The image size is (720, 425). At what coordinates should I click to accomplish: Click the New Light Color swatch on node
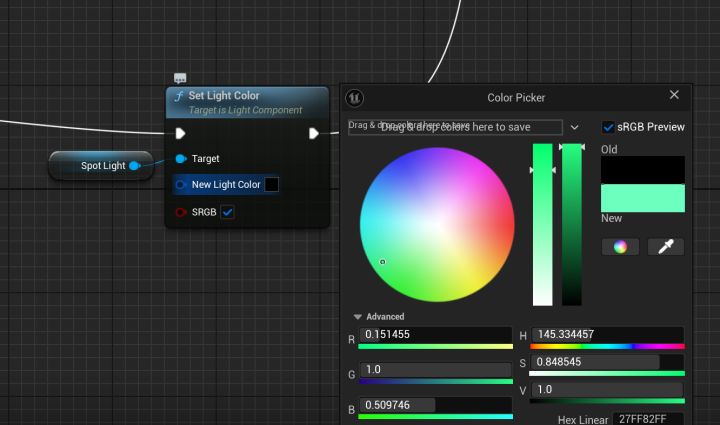[x=271, y=185]
